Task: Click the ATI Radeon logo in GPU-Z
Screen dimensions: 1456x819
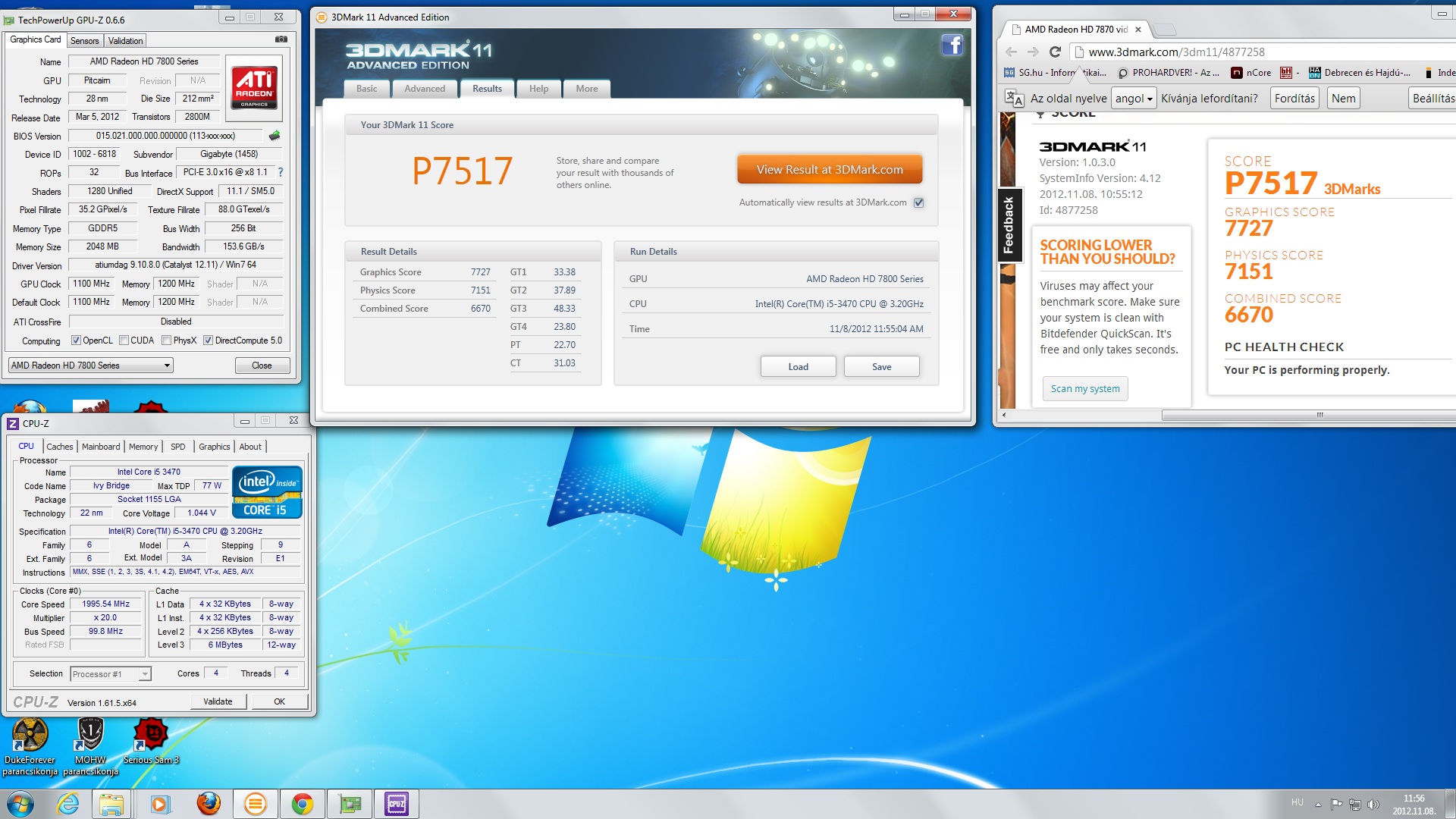Action: coord(254,88)
